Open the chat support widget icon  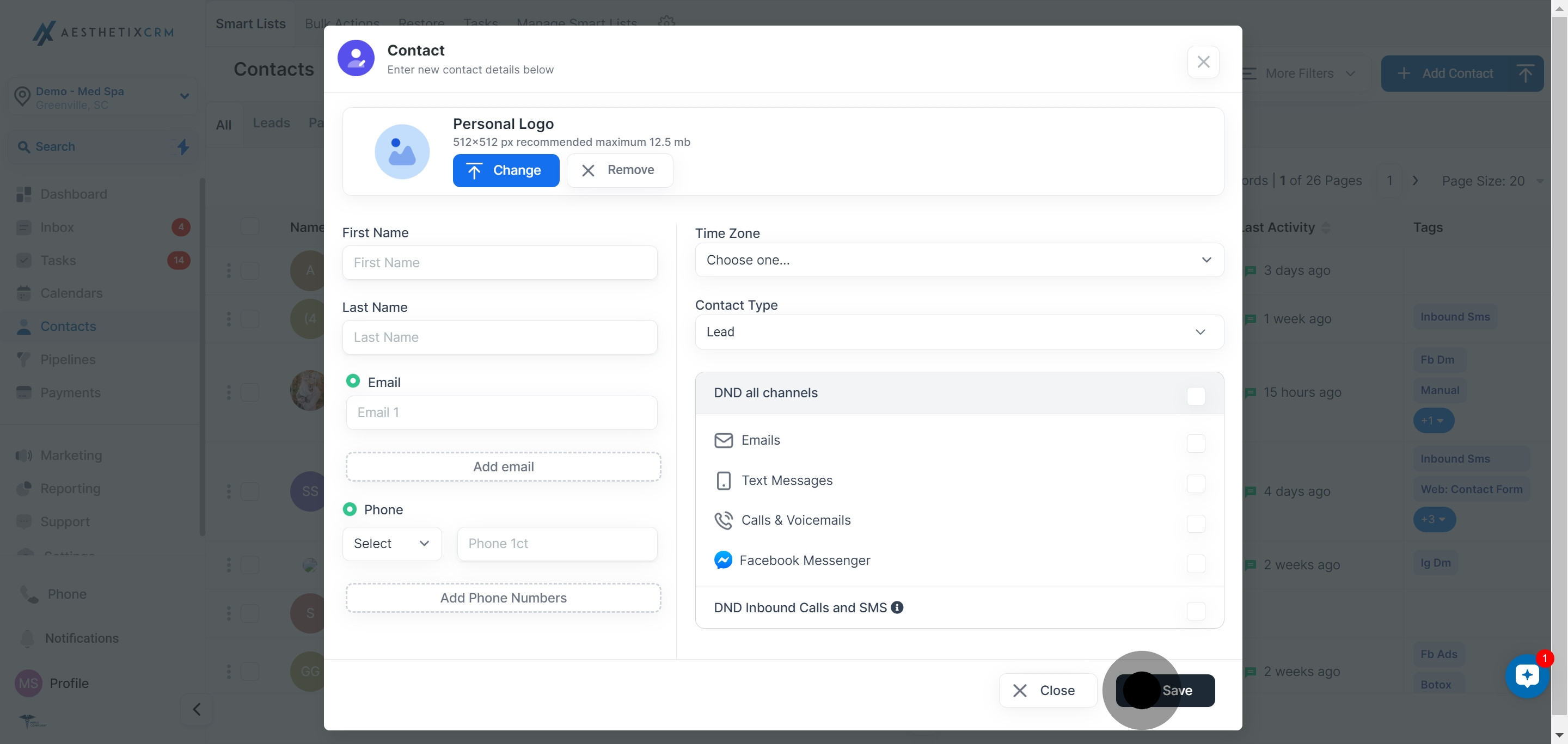click(1527, 676)
